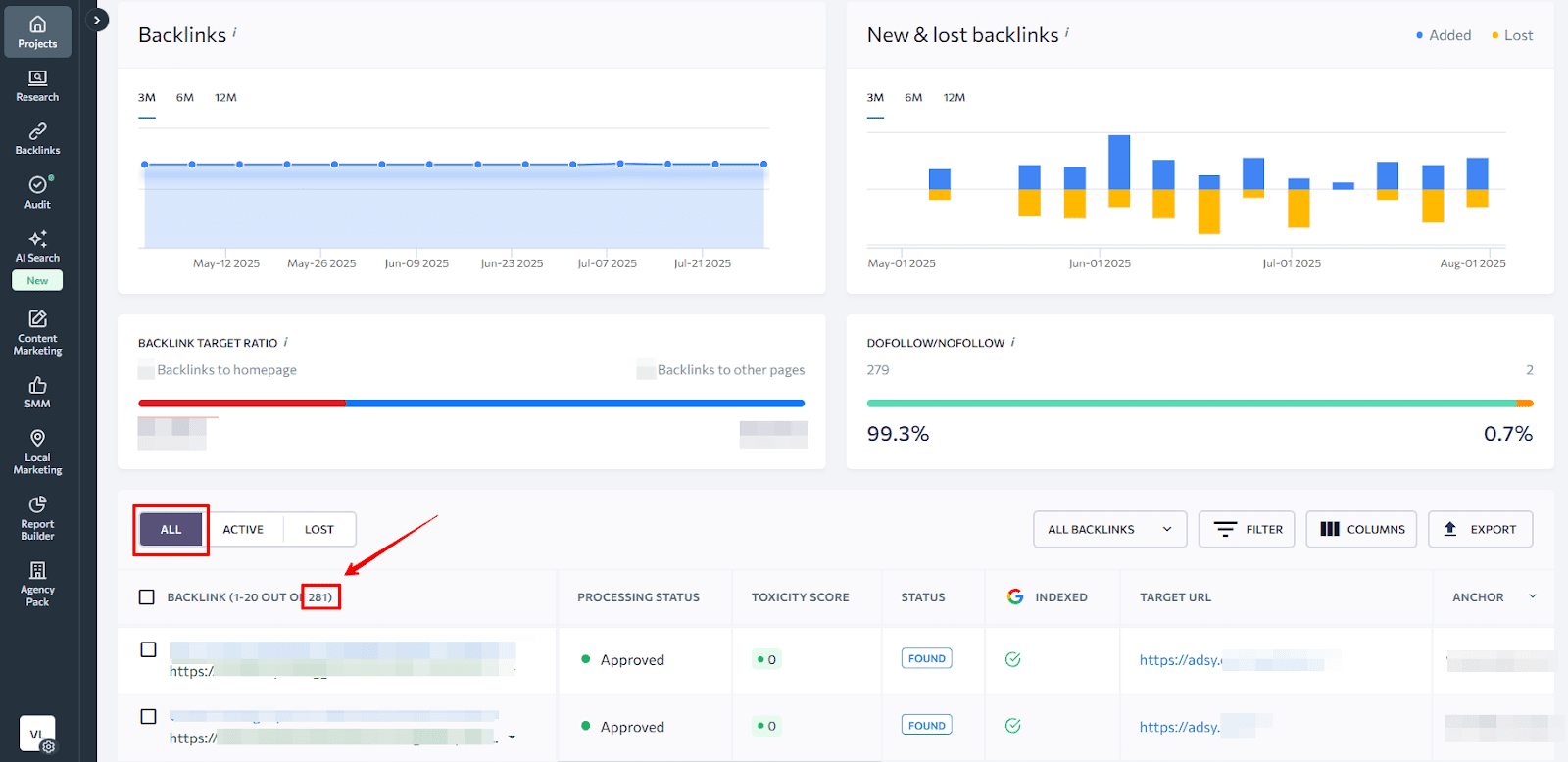Toggle the select-all backlinks checkbox
Image resolution: width=1568 pixels, height=762 pixels.
click(x=147, y=597)
